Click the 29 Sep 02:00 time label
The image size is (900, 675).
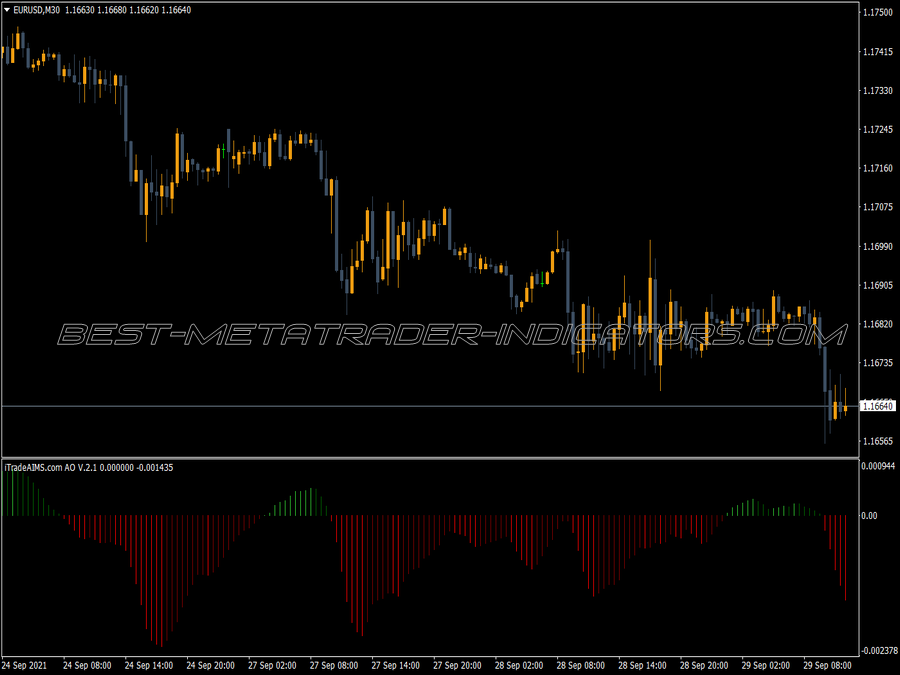766,665
